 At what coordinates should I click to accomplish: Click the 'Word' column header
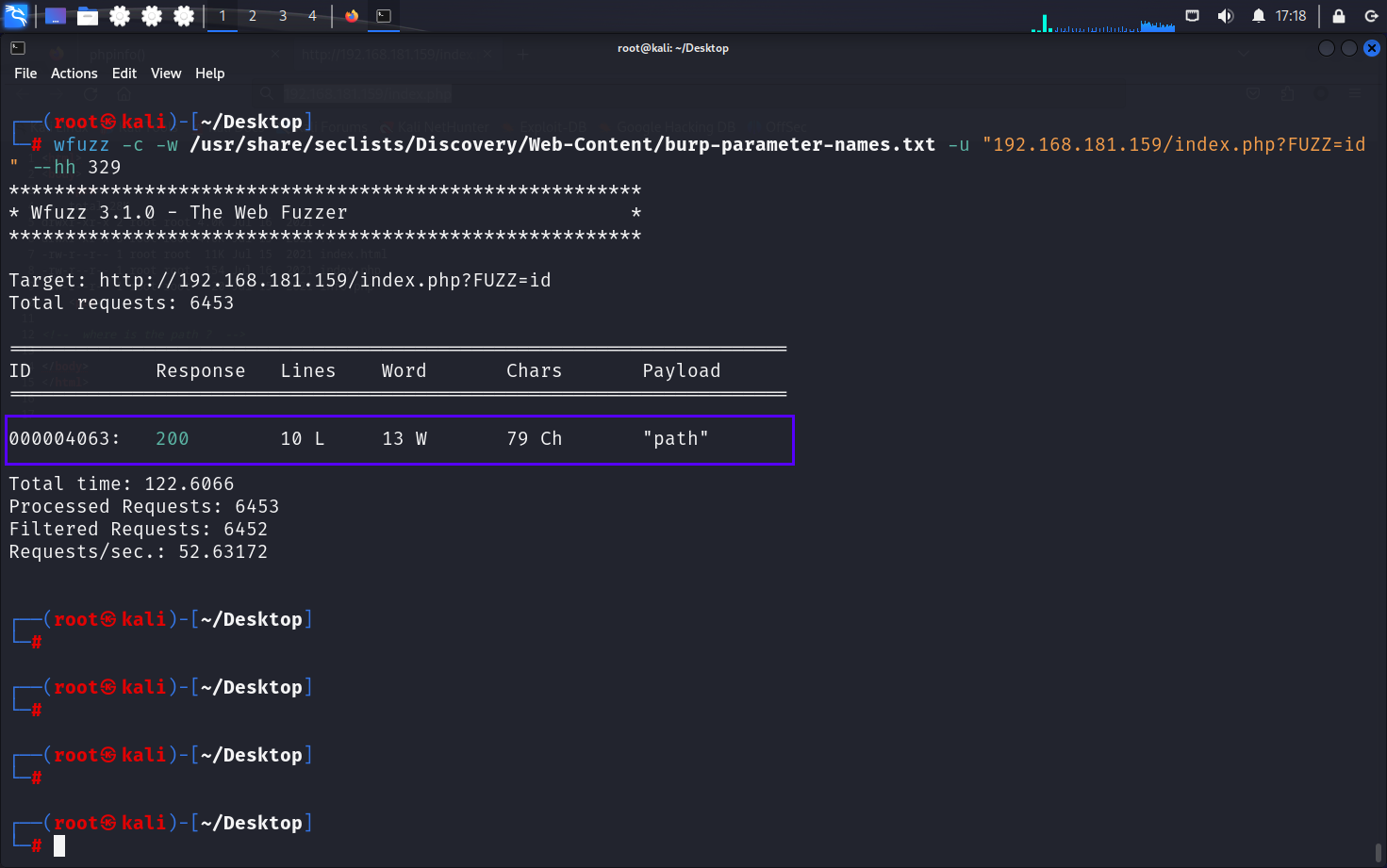405,370
